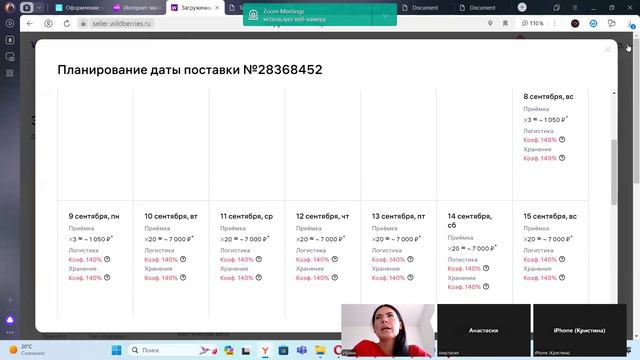Show logistics info icon for 15 сентября
This screenshot has height=360, width=640.
(x=562, y=259)
